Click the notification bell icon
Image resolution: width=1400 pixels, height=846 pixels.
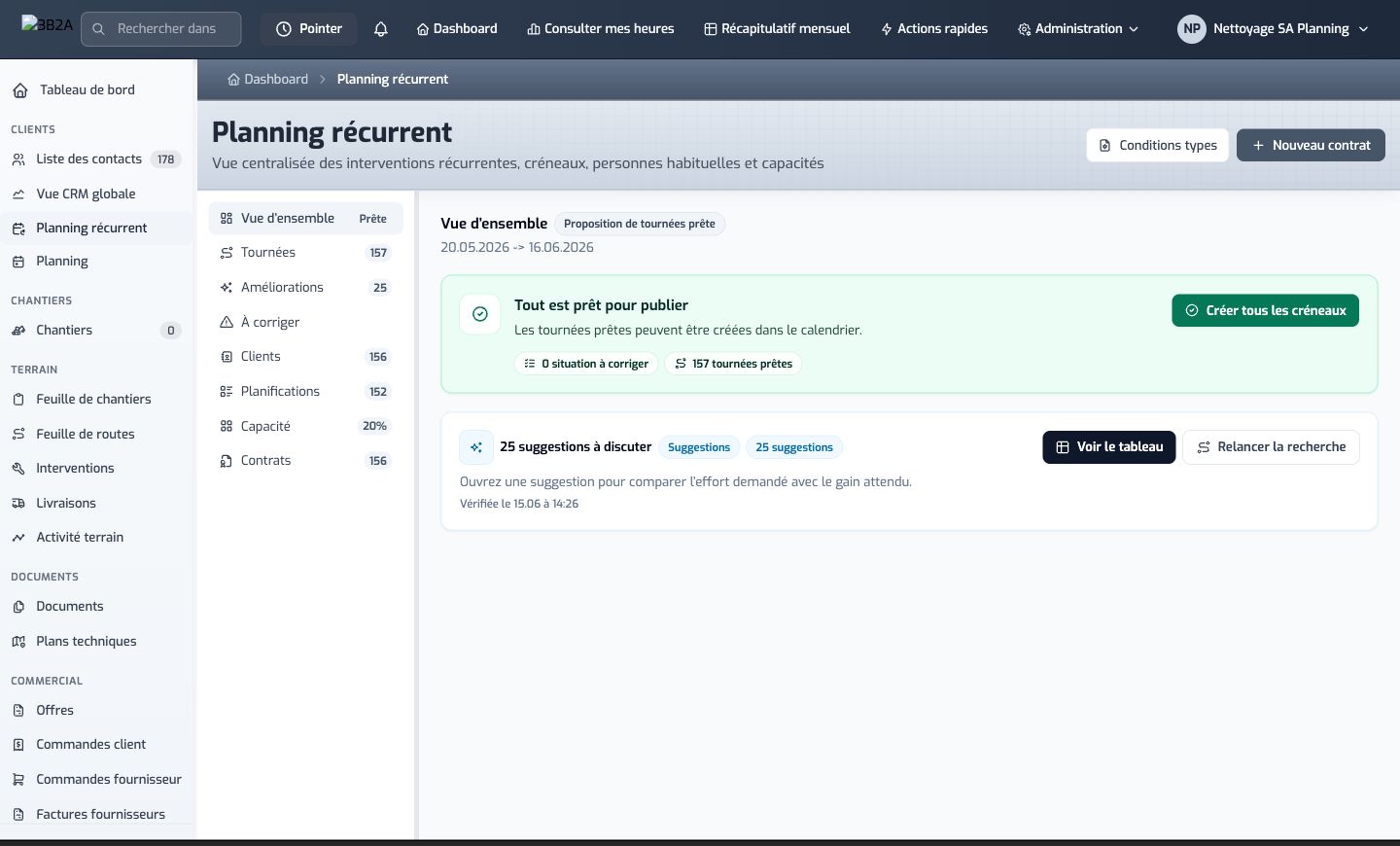coord(381,29)
